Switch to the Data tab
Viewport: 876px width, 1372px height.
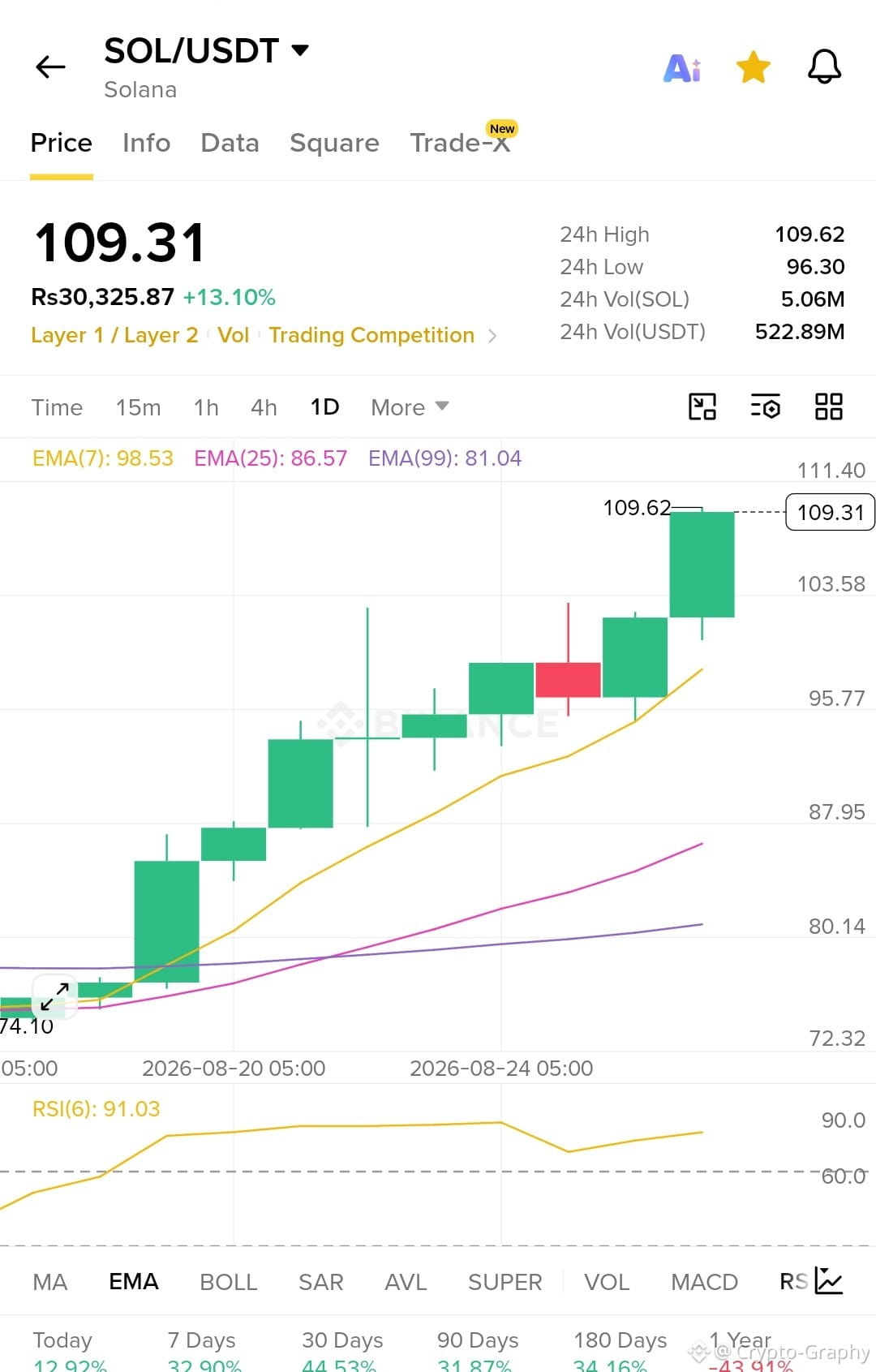[230, 143]
